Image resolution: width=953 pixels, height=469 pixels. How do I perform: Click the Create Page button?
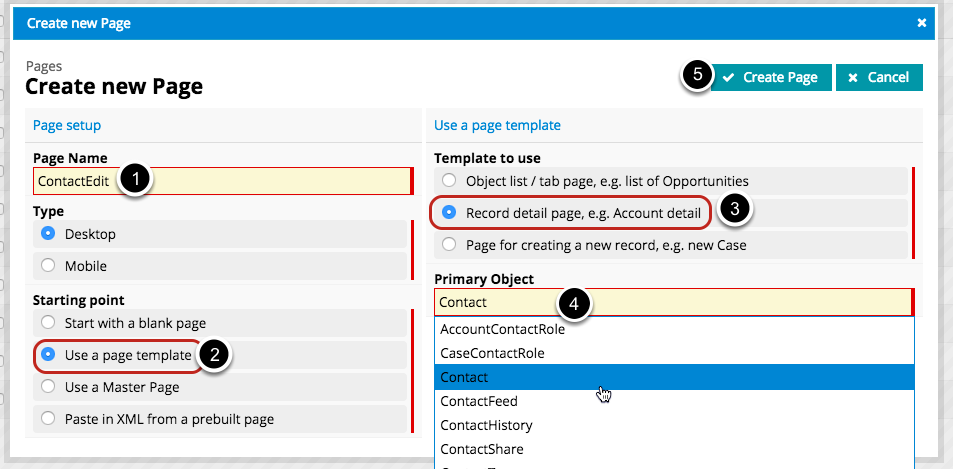click(770, 77)
